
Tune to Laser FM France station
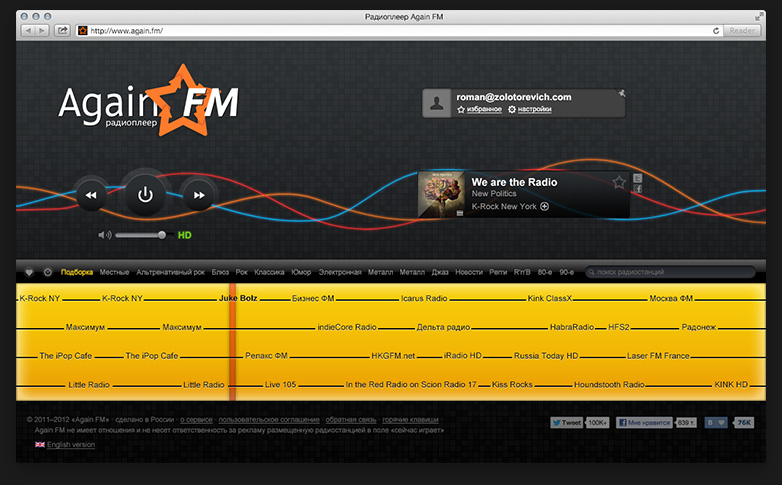coord(658,356)
